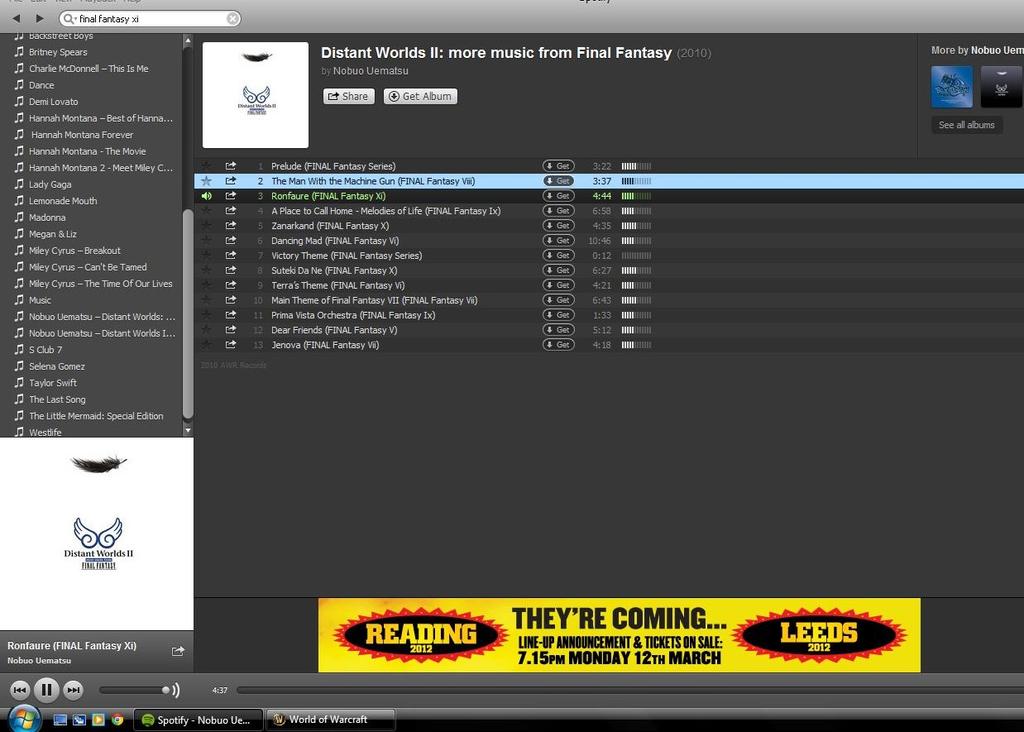Go back to the previous track
Viewport: 1024px width, 732px height.
pos(19,689)
